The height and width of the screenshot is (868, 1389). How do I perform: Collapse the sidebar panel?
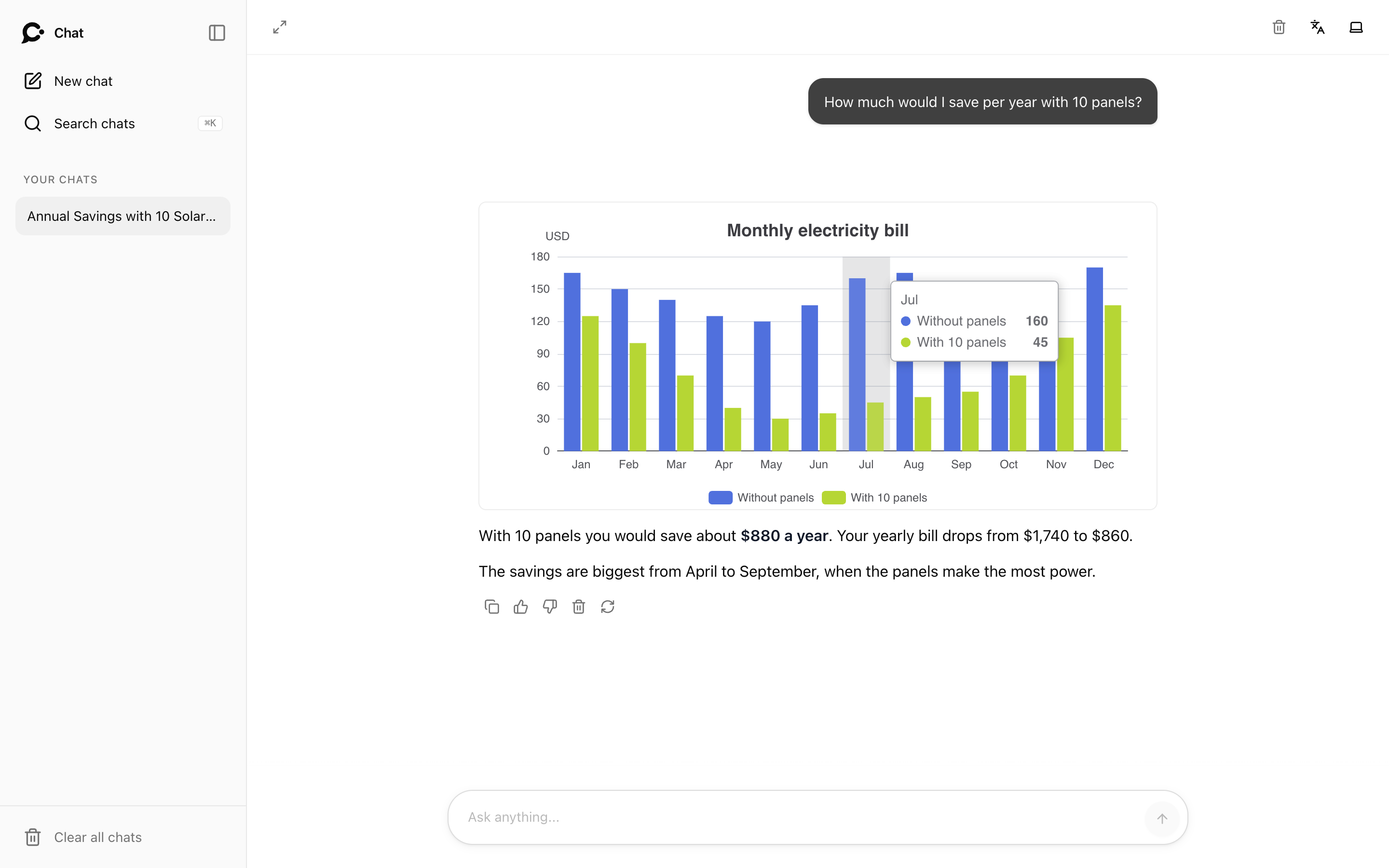pos(217,33)
